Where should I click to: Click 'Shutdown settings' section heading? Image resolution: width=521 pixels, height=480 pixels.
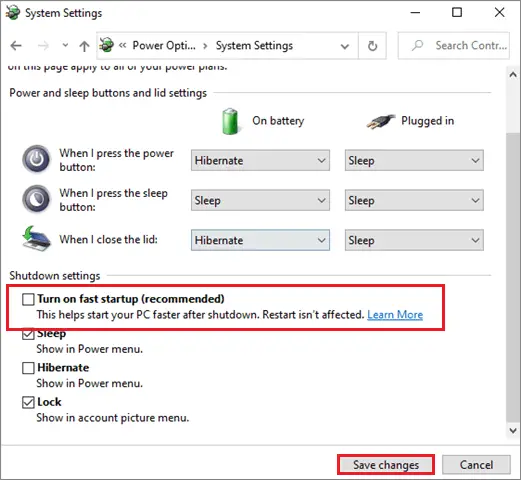coord(55,276)
